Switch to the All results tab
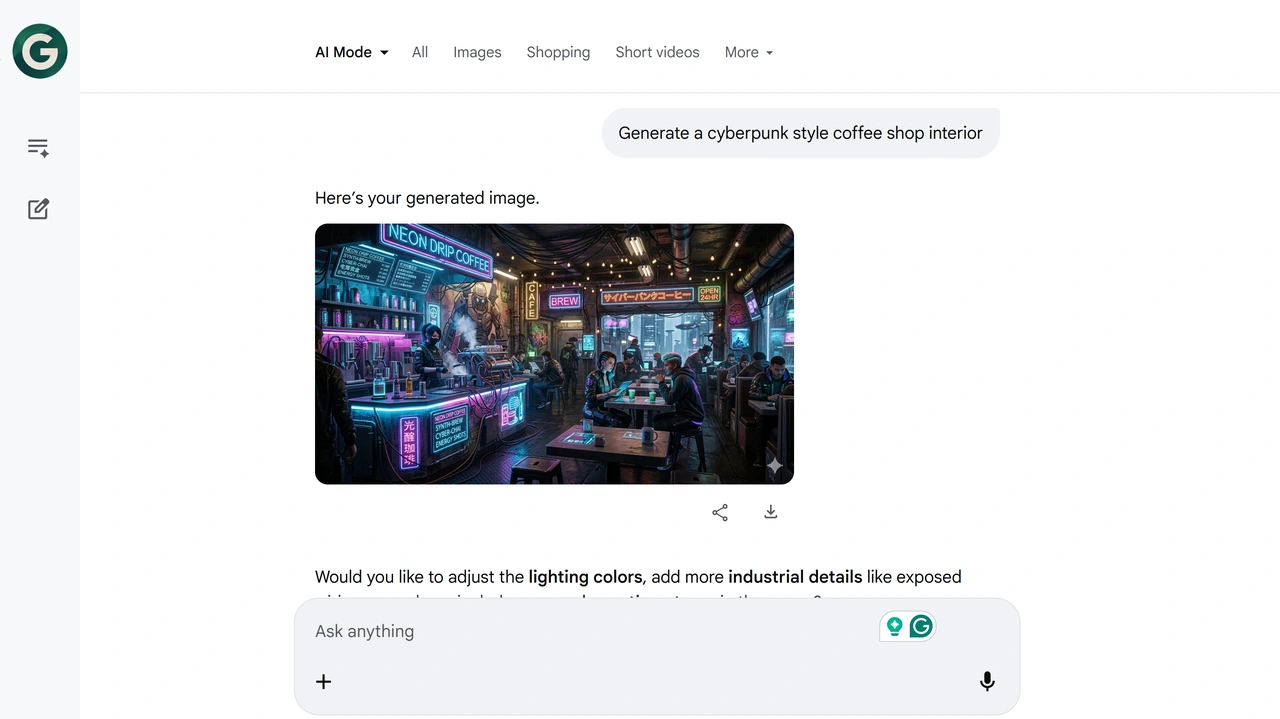This screenshot has height=719, width=1280. (420, 52)
